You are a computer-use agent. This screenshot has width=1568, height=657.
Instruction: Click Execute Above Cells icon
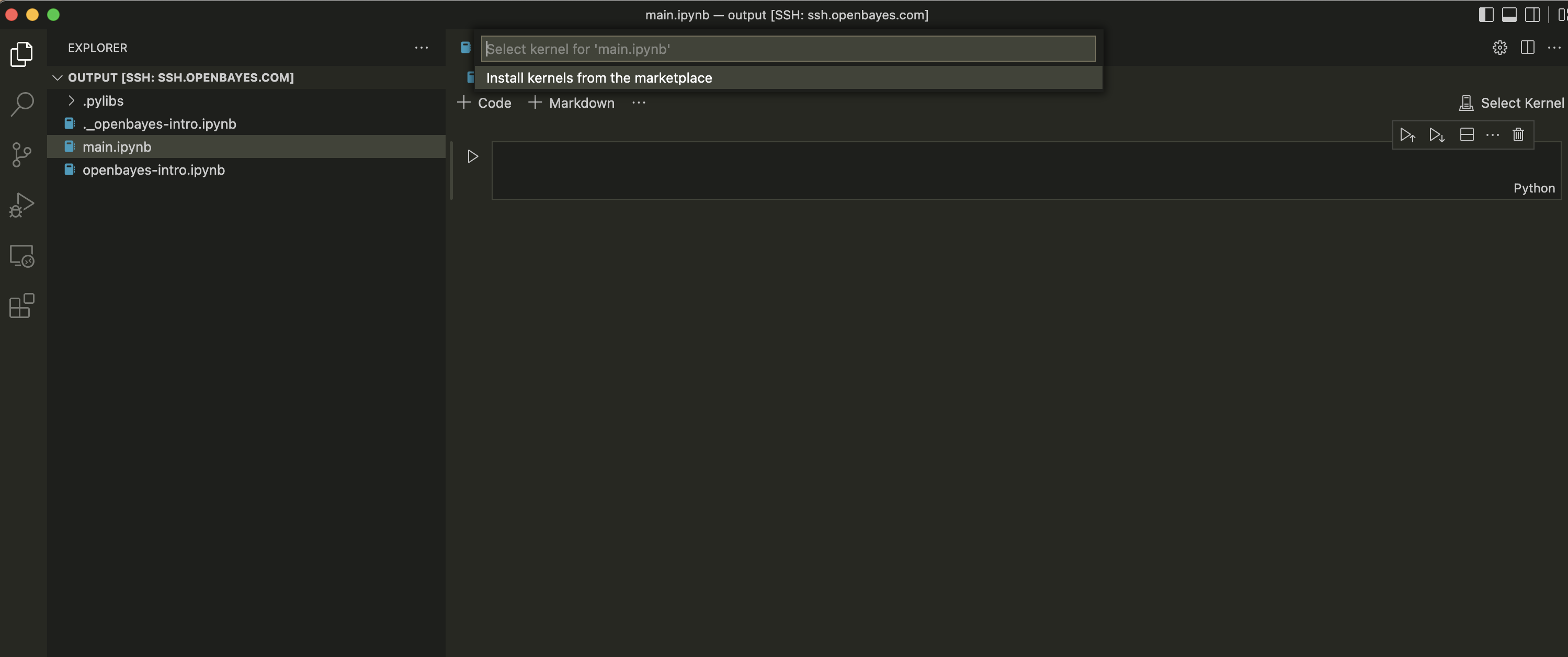pos(1407,134)
